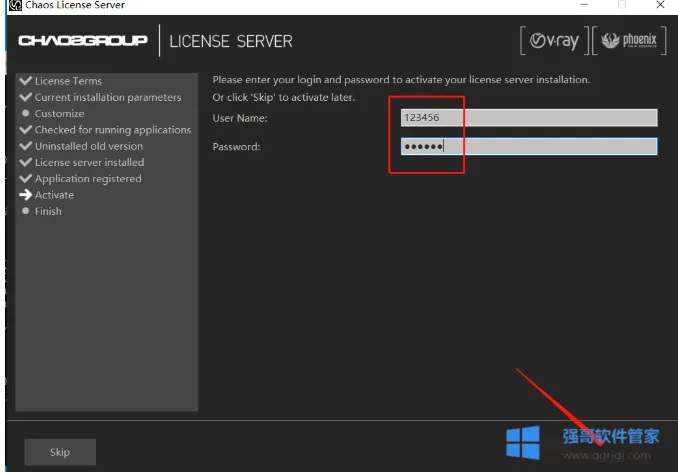
Task: Click the V-Ray logo
Action: [x=554, y=41]
